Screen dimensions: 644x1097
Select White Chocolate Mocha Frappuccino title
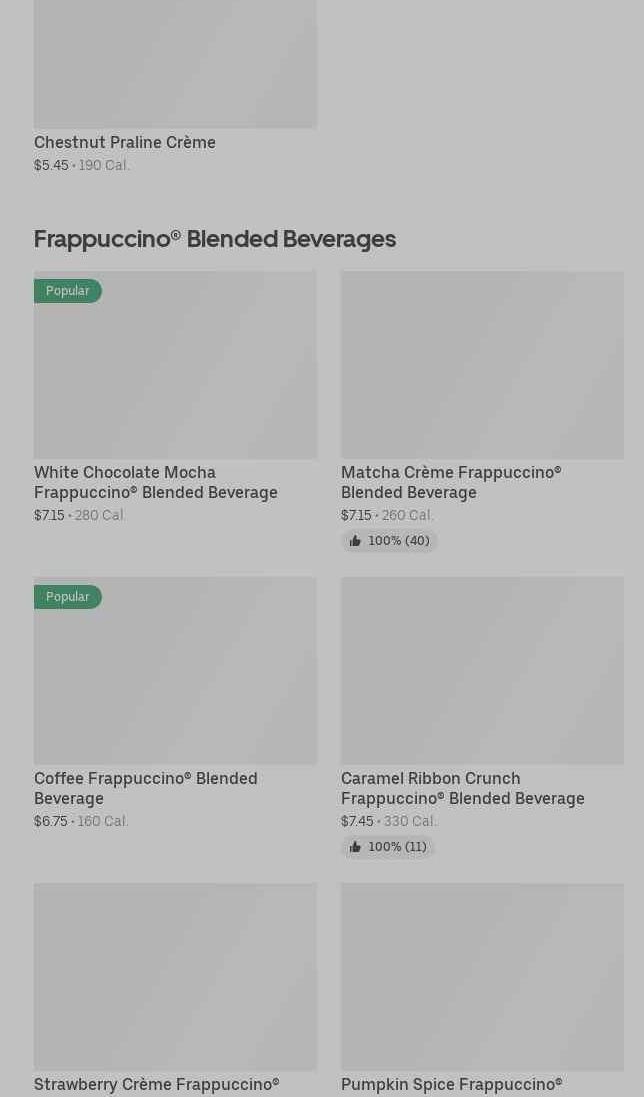click(155, 482)
